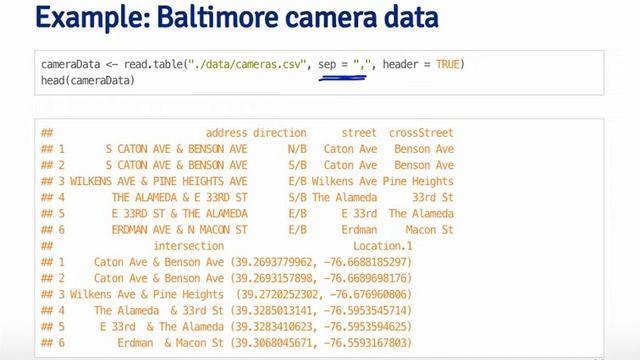Click coordinates '(39.2693779962, -76.6688185297)'

321,262
